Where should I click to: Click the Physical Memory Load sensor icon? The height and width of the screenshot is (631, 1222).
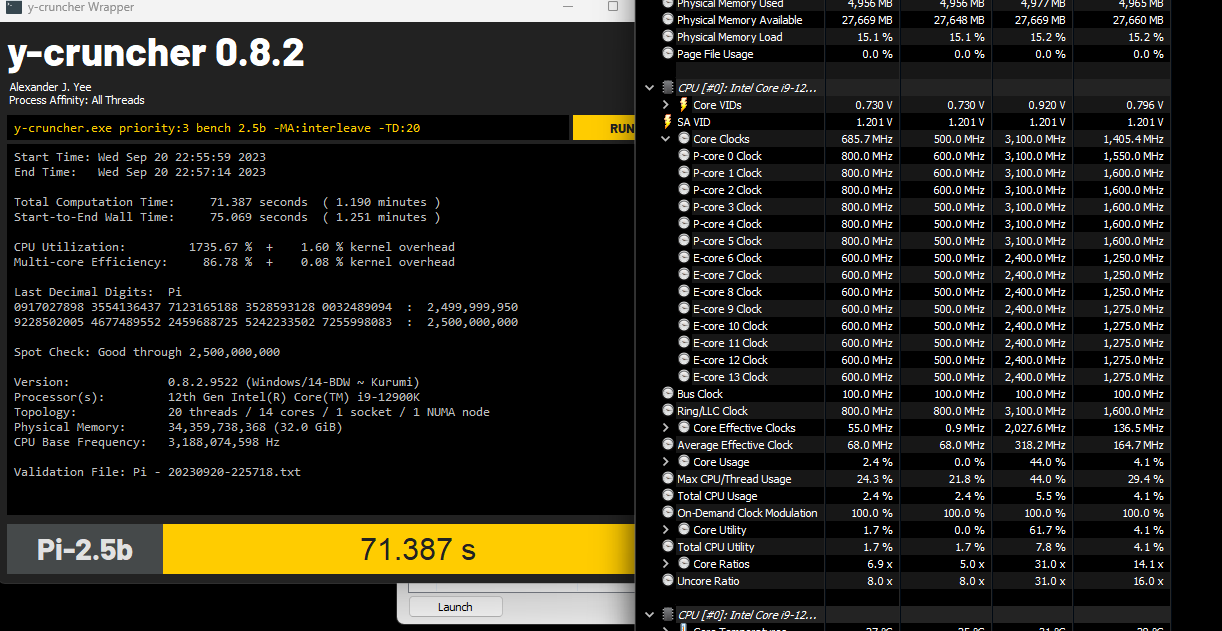click(668, 37)
